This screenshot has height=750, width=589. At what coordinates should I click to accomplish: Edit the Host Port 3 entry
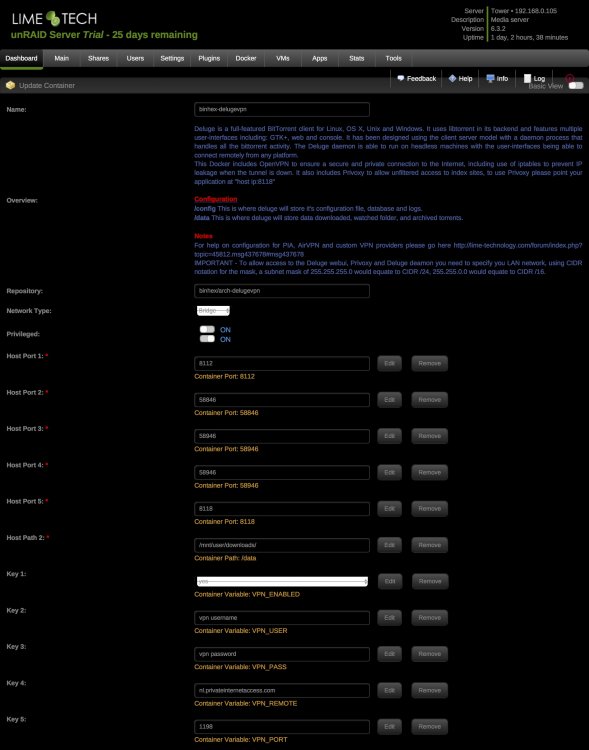pyautogui.click(x=389, y=436)
